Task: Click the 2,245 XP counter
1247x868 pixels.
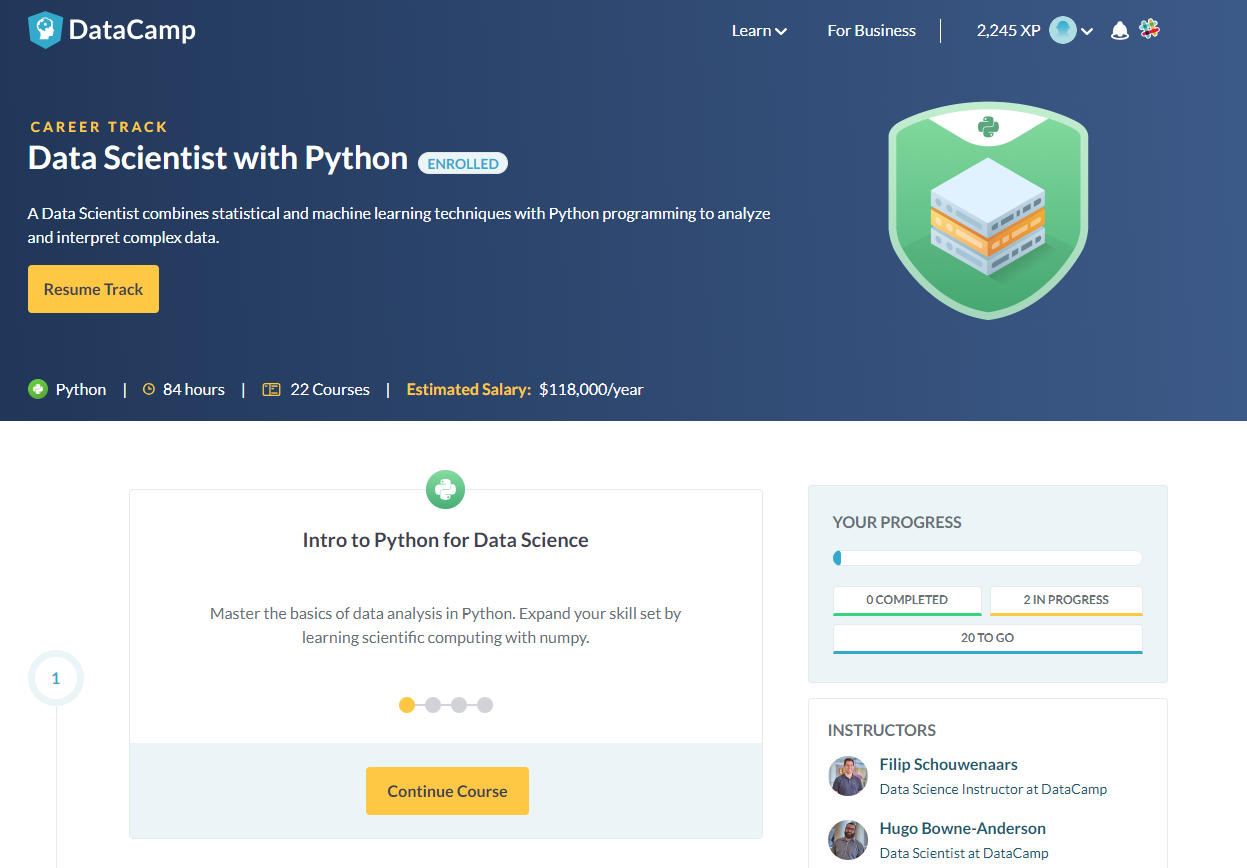Action: click(1008, 31)
